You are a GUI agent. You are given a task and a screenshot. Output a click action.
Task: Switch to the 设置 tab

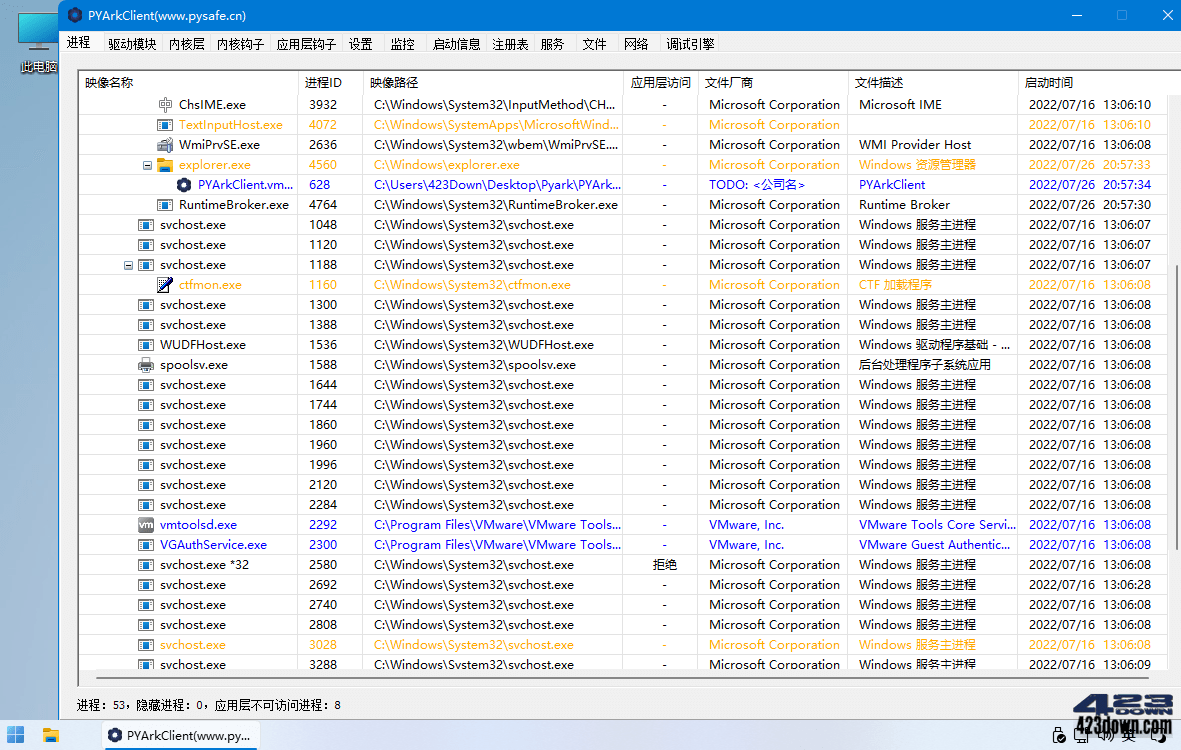pyautogui.click(x=360, y=43)
